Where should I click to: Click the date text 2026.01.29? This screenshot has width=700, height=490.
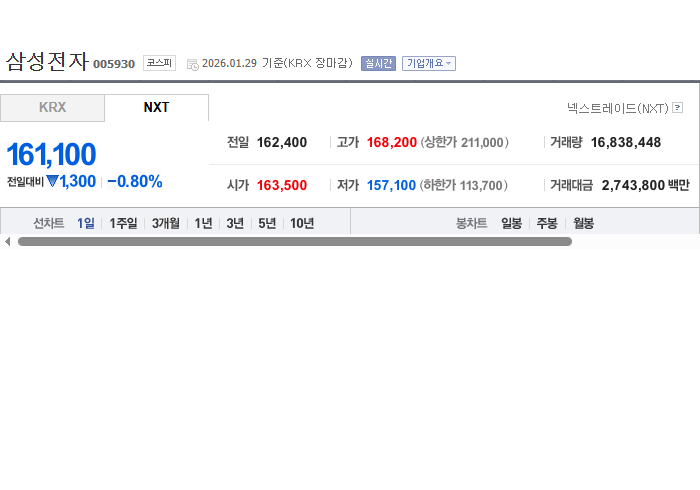pyautogui.click(x=229, y=63)
